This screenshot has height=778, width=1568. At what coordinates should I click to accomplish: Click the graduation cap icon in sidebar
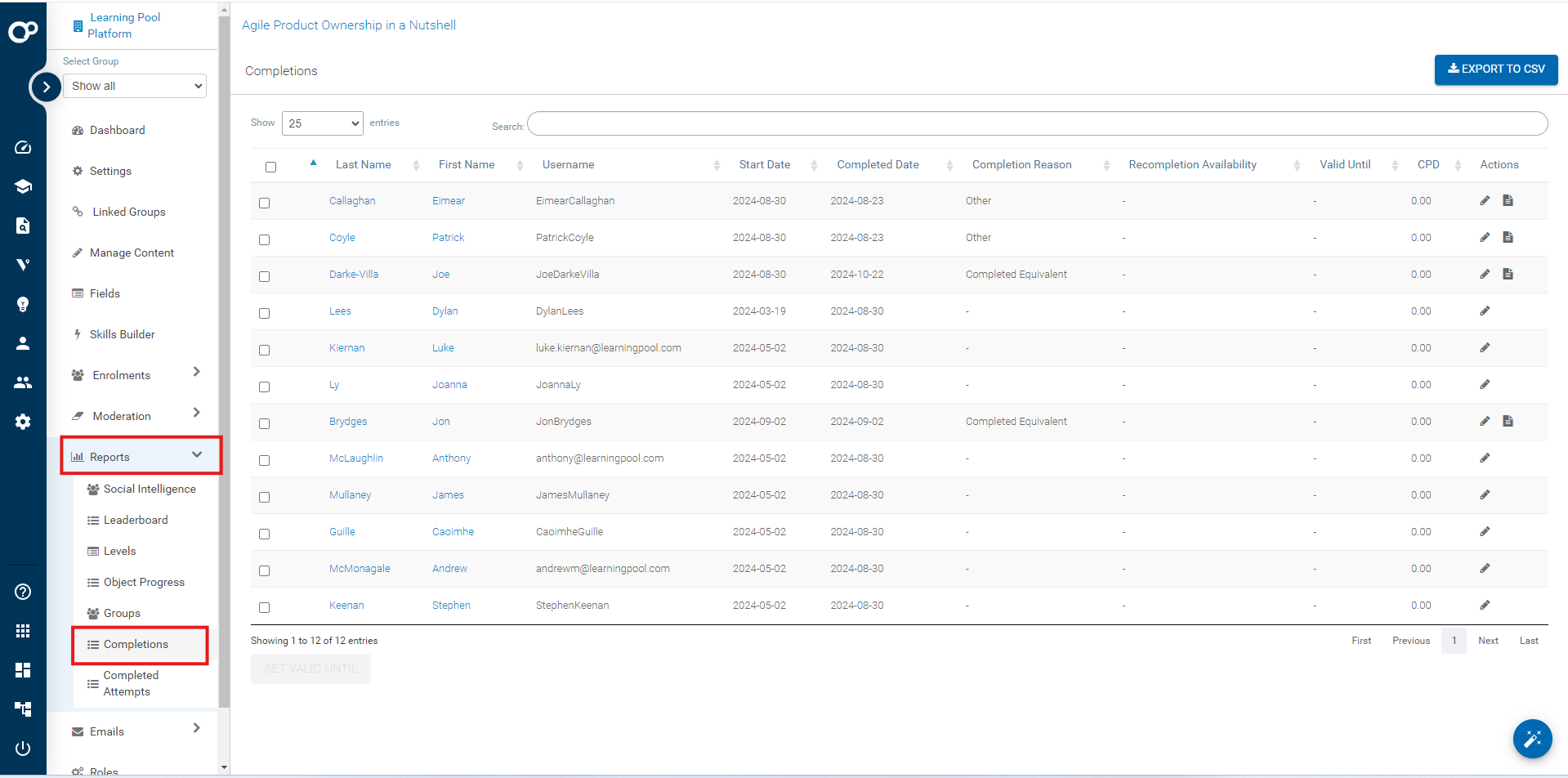point(23,186)
